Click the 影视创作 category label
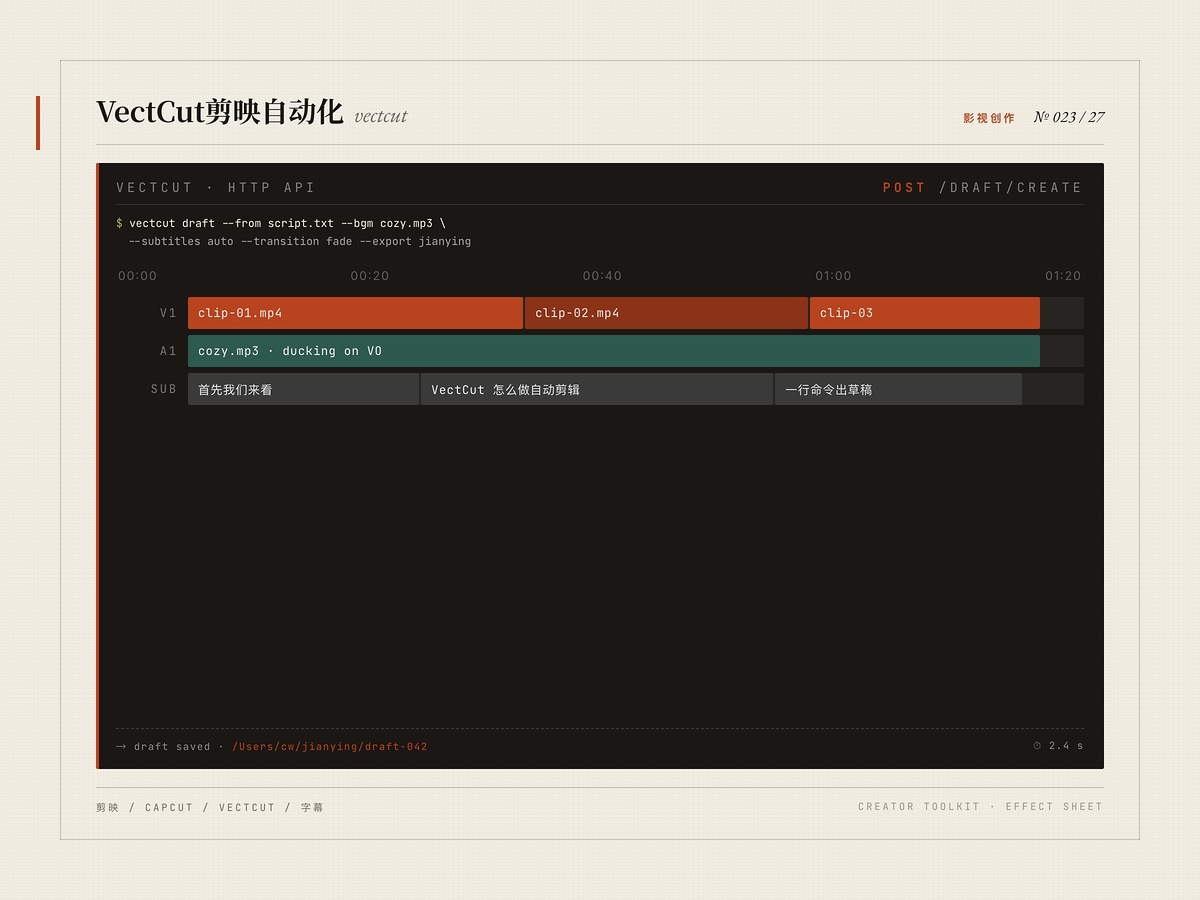 [989, 118]
